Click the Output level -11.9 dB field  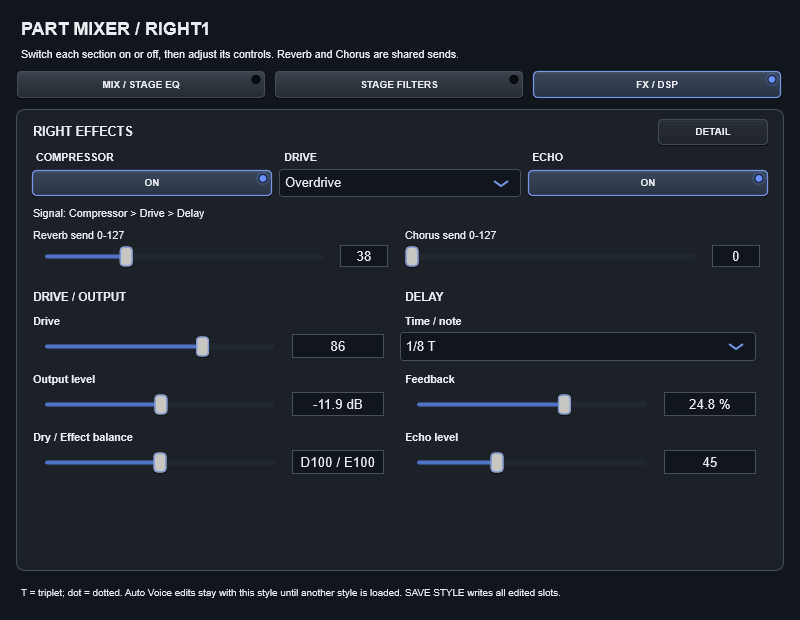pyautogui.click(x=338, y=404)
